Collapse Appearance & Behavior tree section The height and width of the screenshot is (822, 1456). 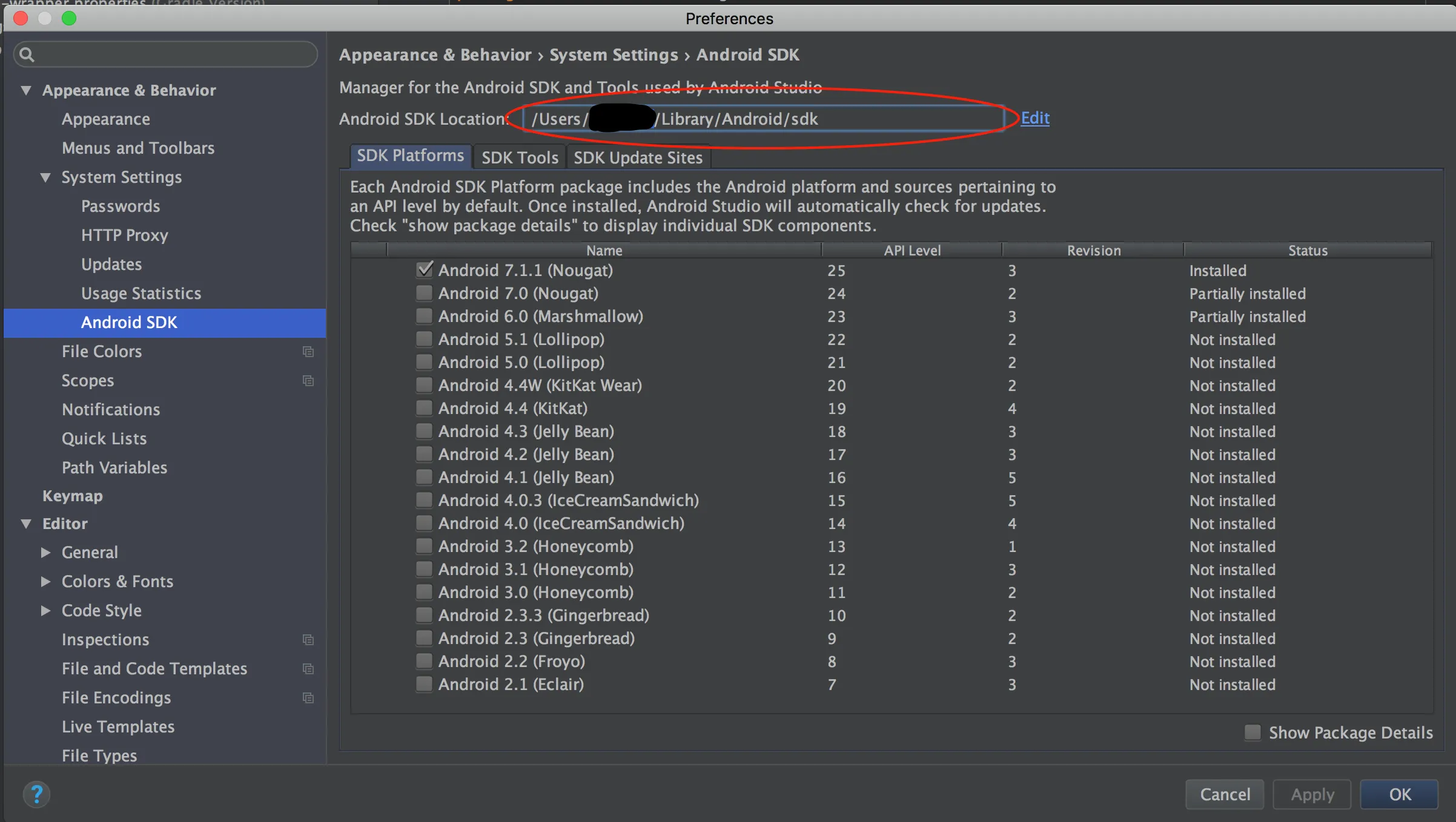(26, 90)
